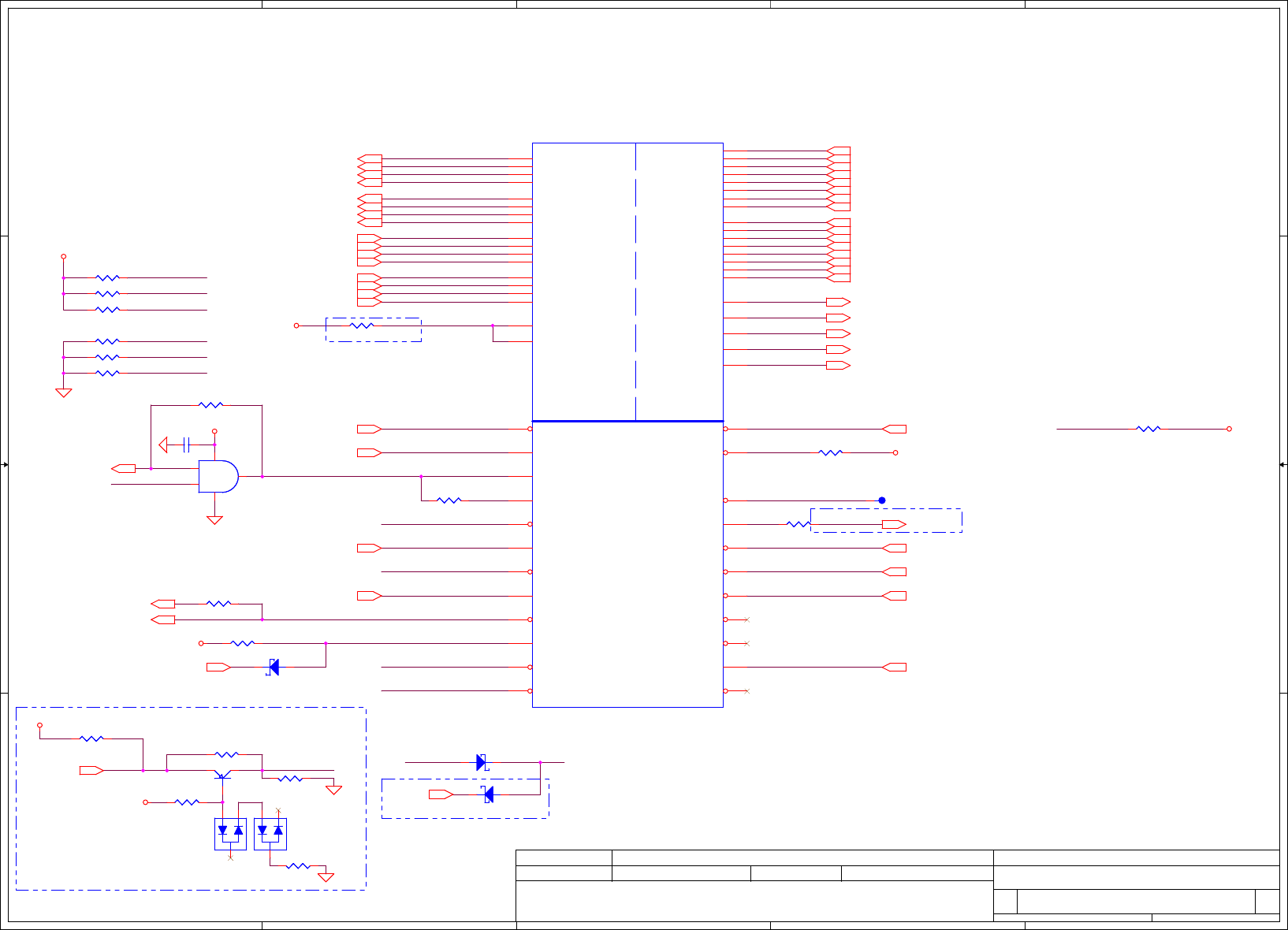Image resolution: width=1288 pixels, height=930 pixels.
Task: Select the ground symbol right of the transistor
Action: point(334,790)
